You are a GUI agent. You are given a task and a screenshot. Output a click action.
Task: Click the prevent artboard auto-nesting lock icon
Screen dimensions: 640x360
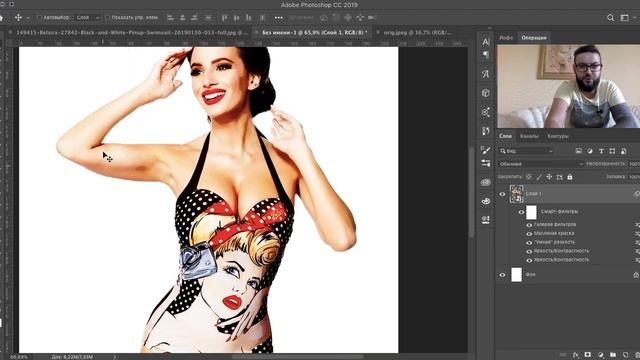click(x=560, y=177)
